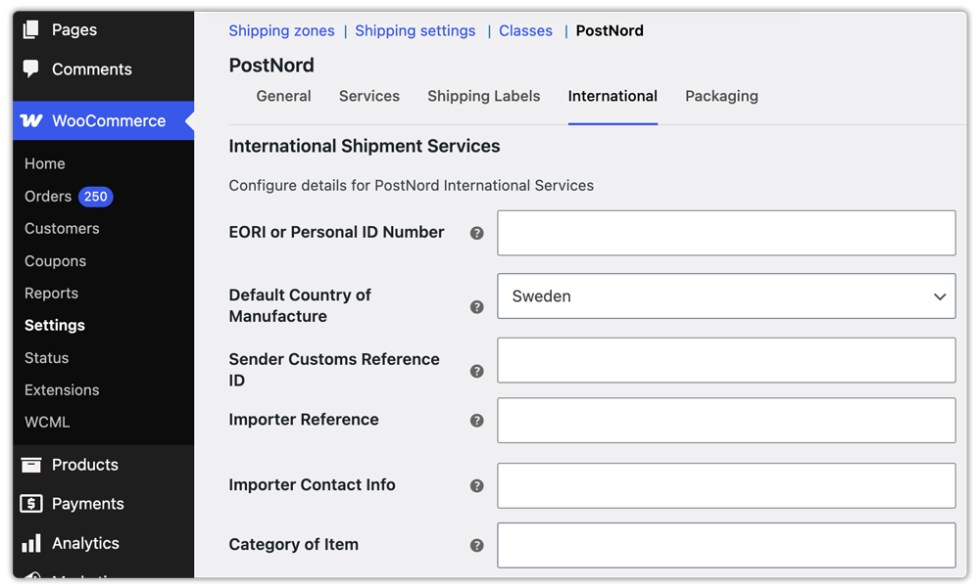Focus the EORI or Personal ID Number field

point(726,233)
